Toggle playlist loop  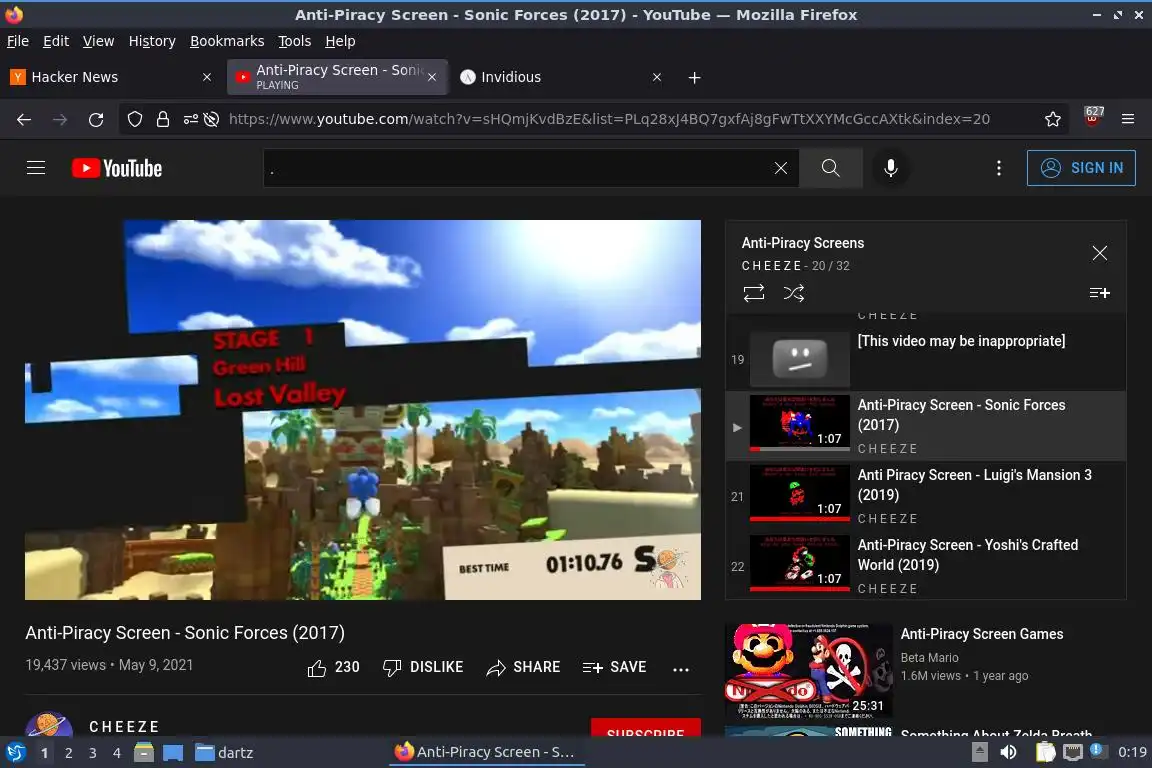[x=754, y=293]
